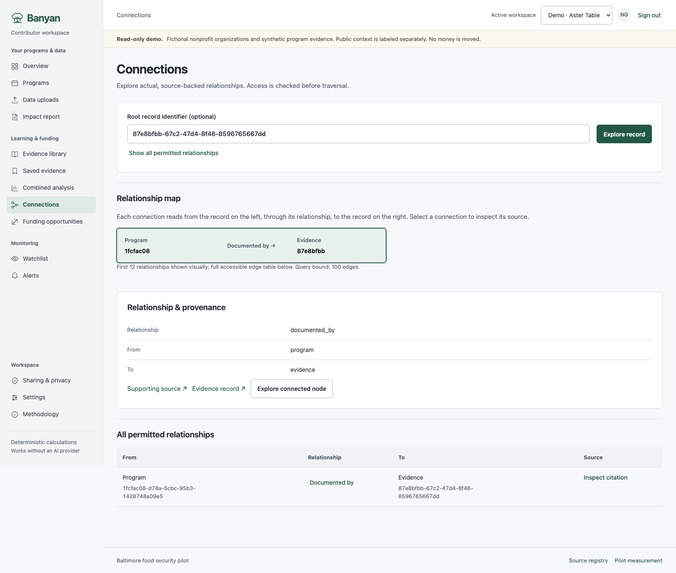Click the Read-only demo banner label
Viewport: 676px width, 573px height.
140,39
